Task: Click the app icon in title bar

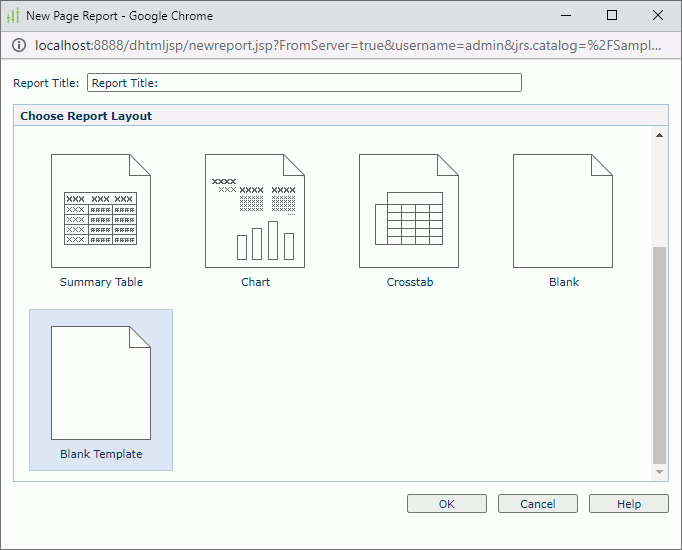Action: tap(14, 16)
